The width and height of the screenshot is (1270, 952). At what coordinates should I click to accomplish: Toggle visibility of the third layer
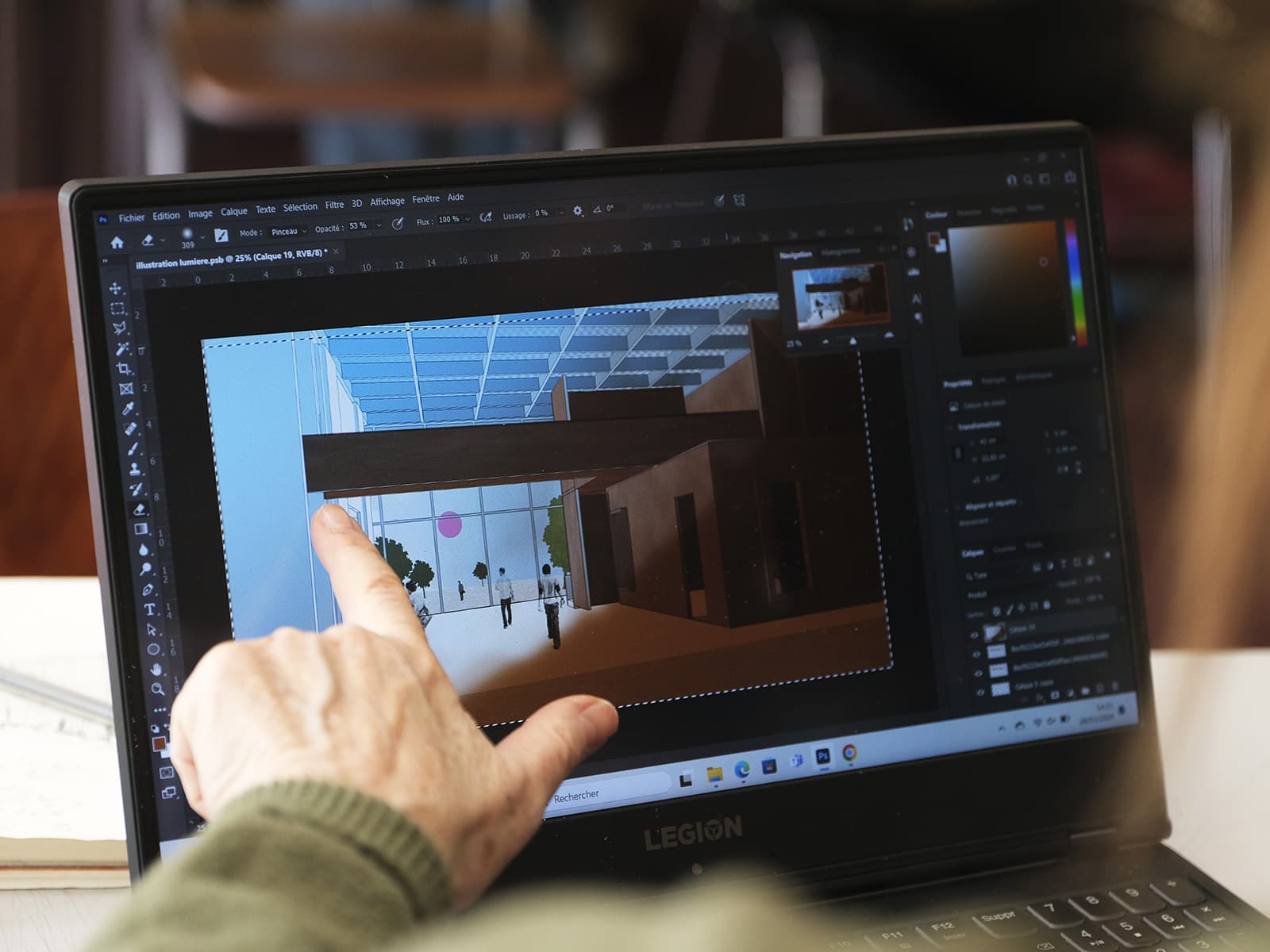[978, 673]
